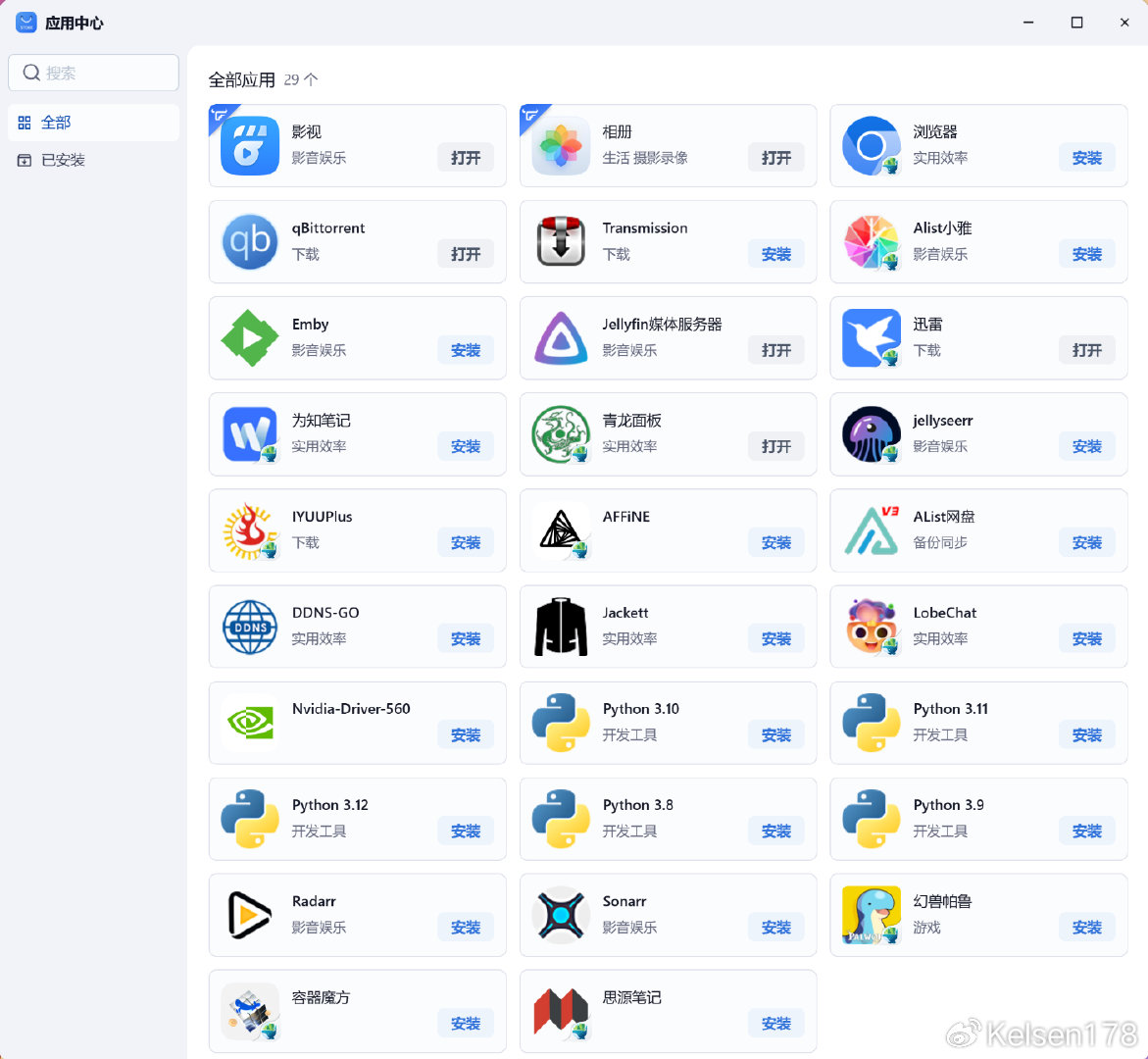Image resolution: width=1148 pixels, height=1059 pixels.
Task: Install Alist小雅
Action: [1087, 254]
